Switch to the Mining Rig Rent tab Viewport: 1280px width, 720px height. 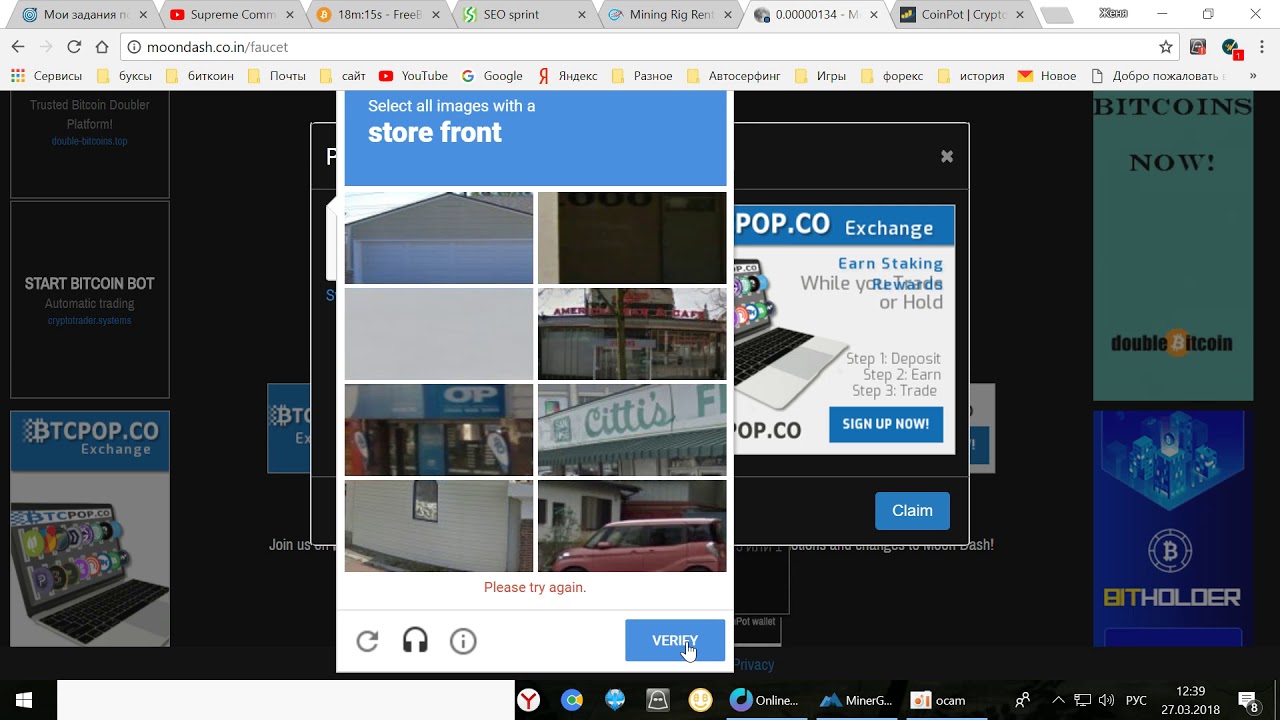[666, 15]
